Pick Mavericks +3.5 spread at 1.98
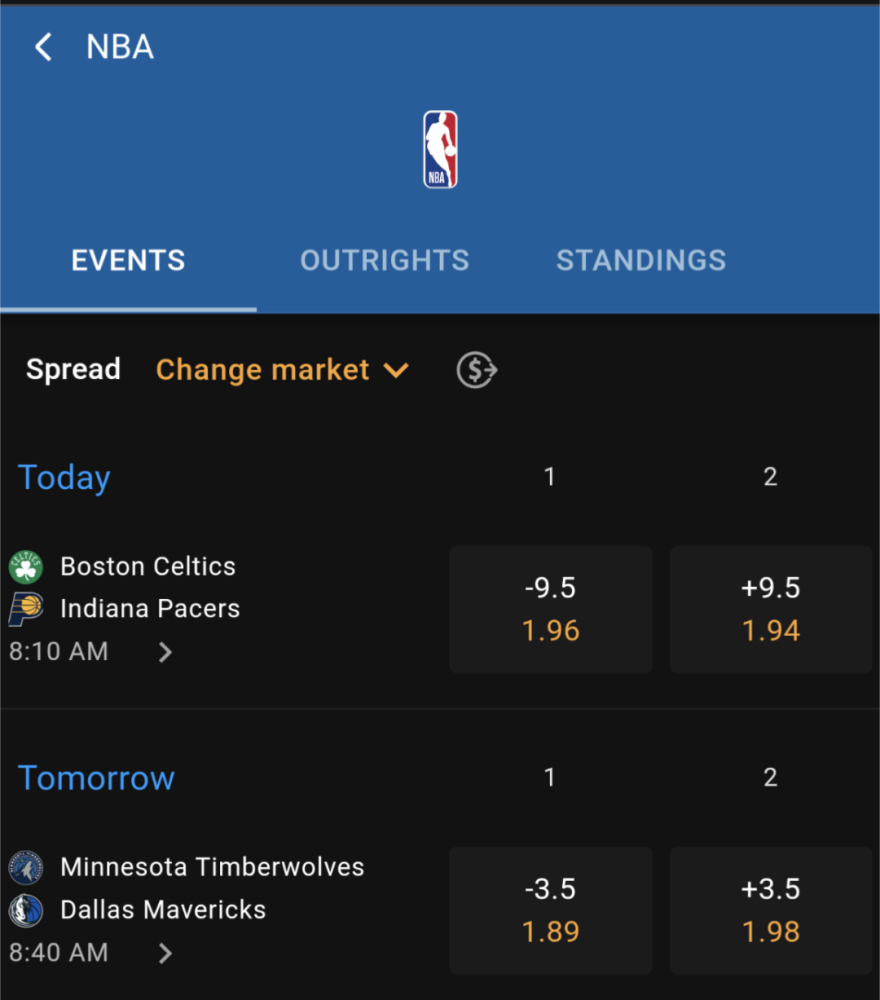880x1000 pixels. (x=770, y=910)
